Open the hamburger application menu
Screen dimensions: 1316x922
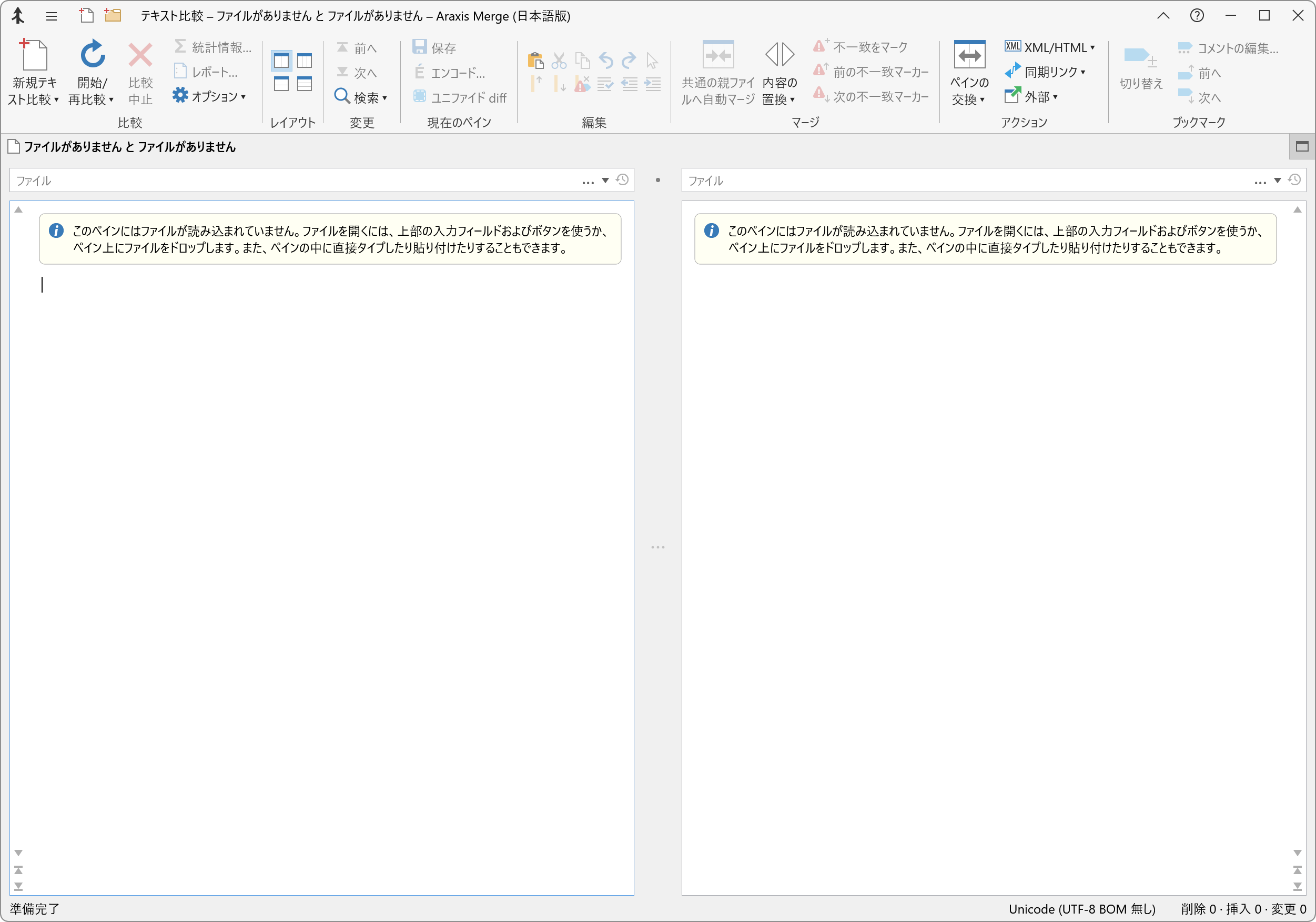[x=52, y=16]
